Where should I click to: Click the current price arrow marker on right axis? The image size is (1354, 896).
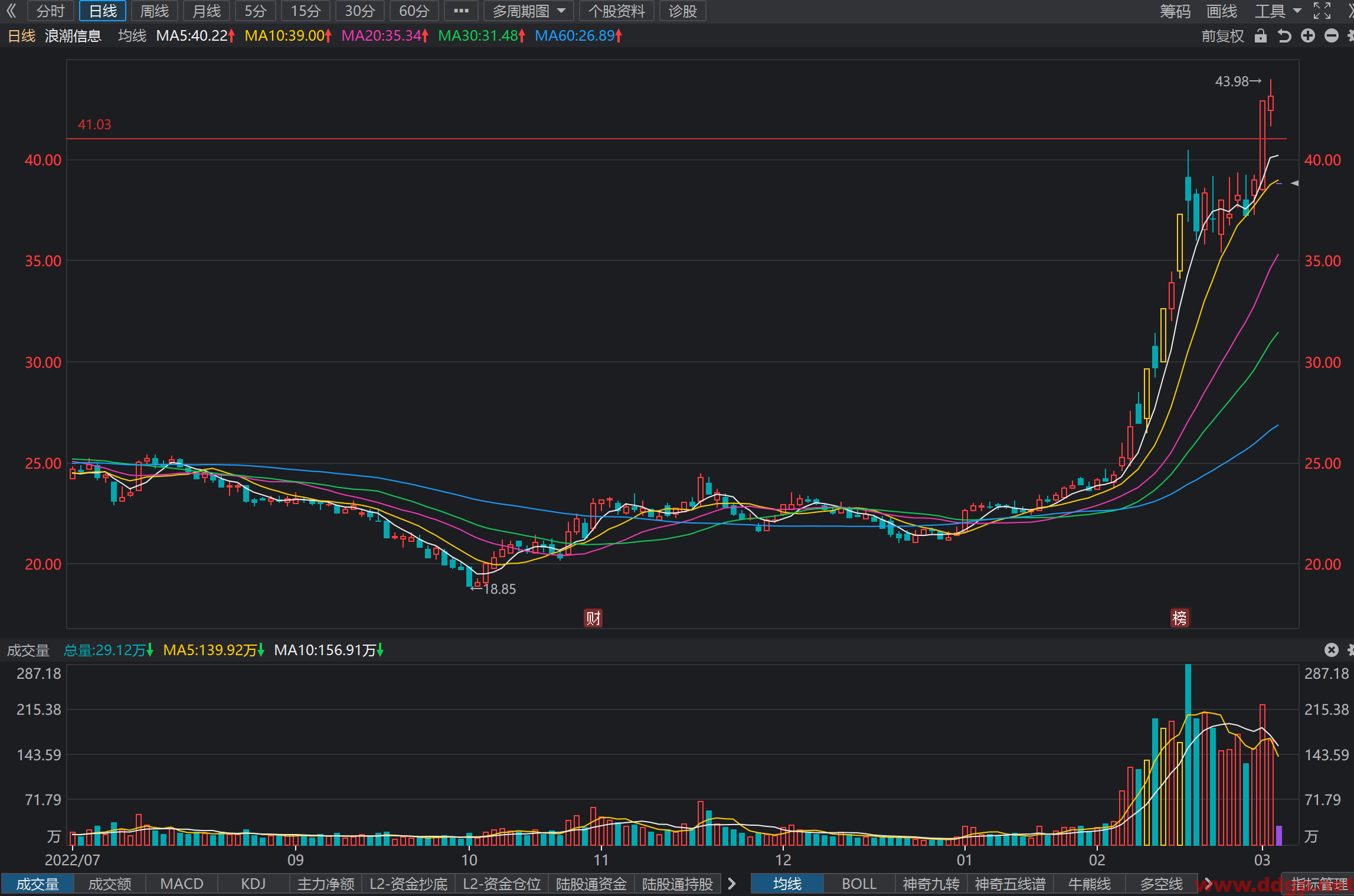[1294, 184]
